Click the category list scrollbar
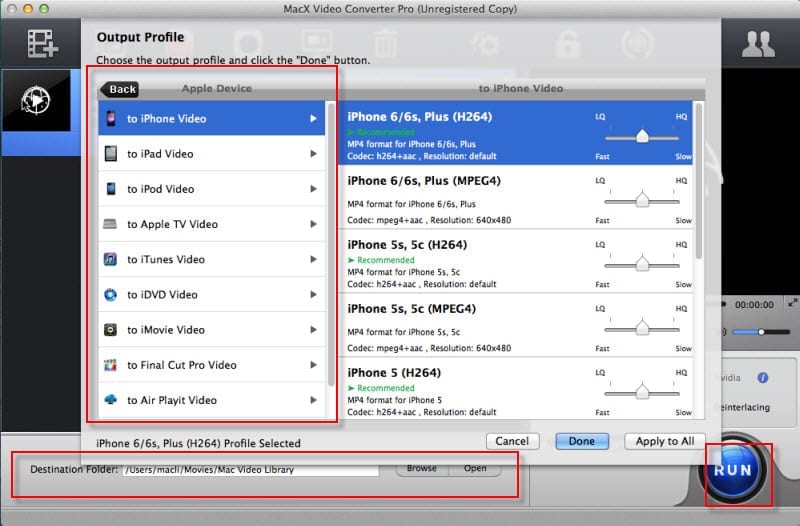The width and height of the screenshot is (800, 526). (331, 245)
